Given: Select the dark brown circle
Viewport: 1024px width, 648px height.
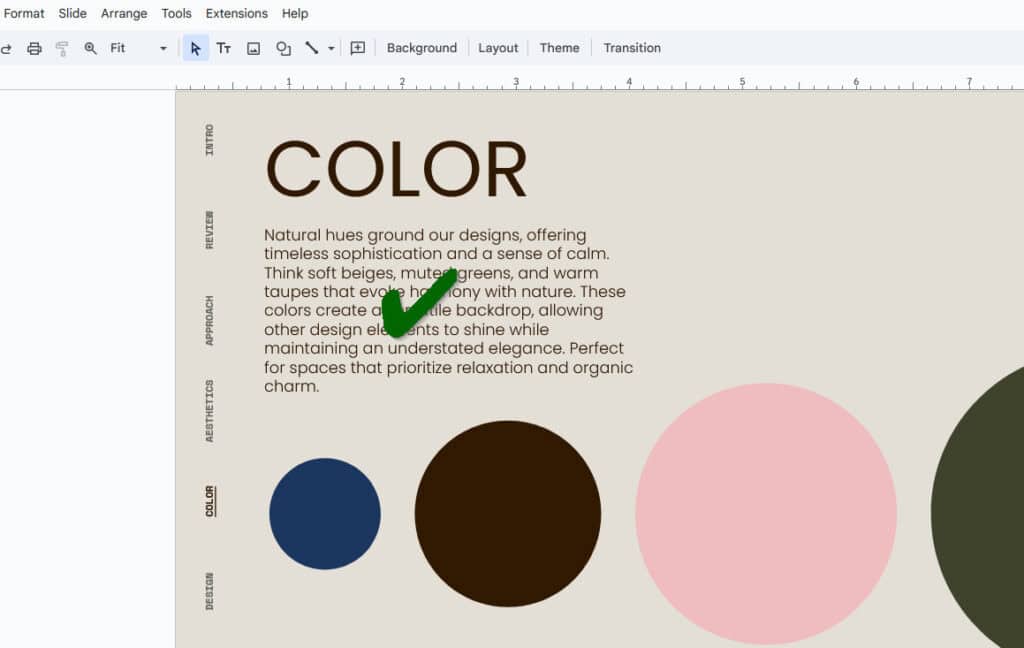Looking at the screenshot, I should click(507, 513).
